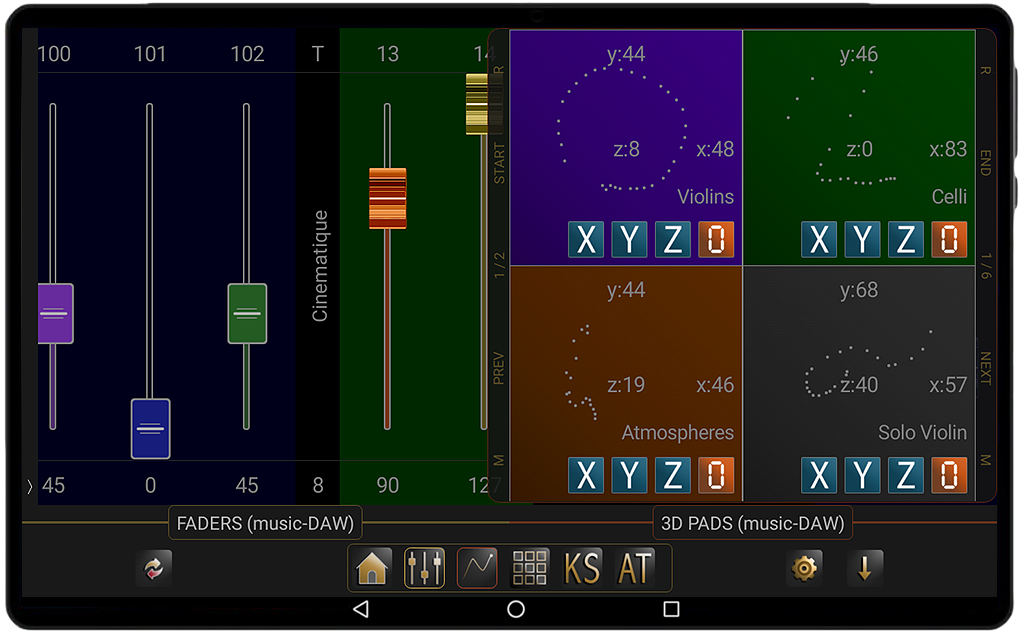Toggle the X axis on Violins pad
Screen dimensions: 1024x633
tap(586, 240)
